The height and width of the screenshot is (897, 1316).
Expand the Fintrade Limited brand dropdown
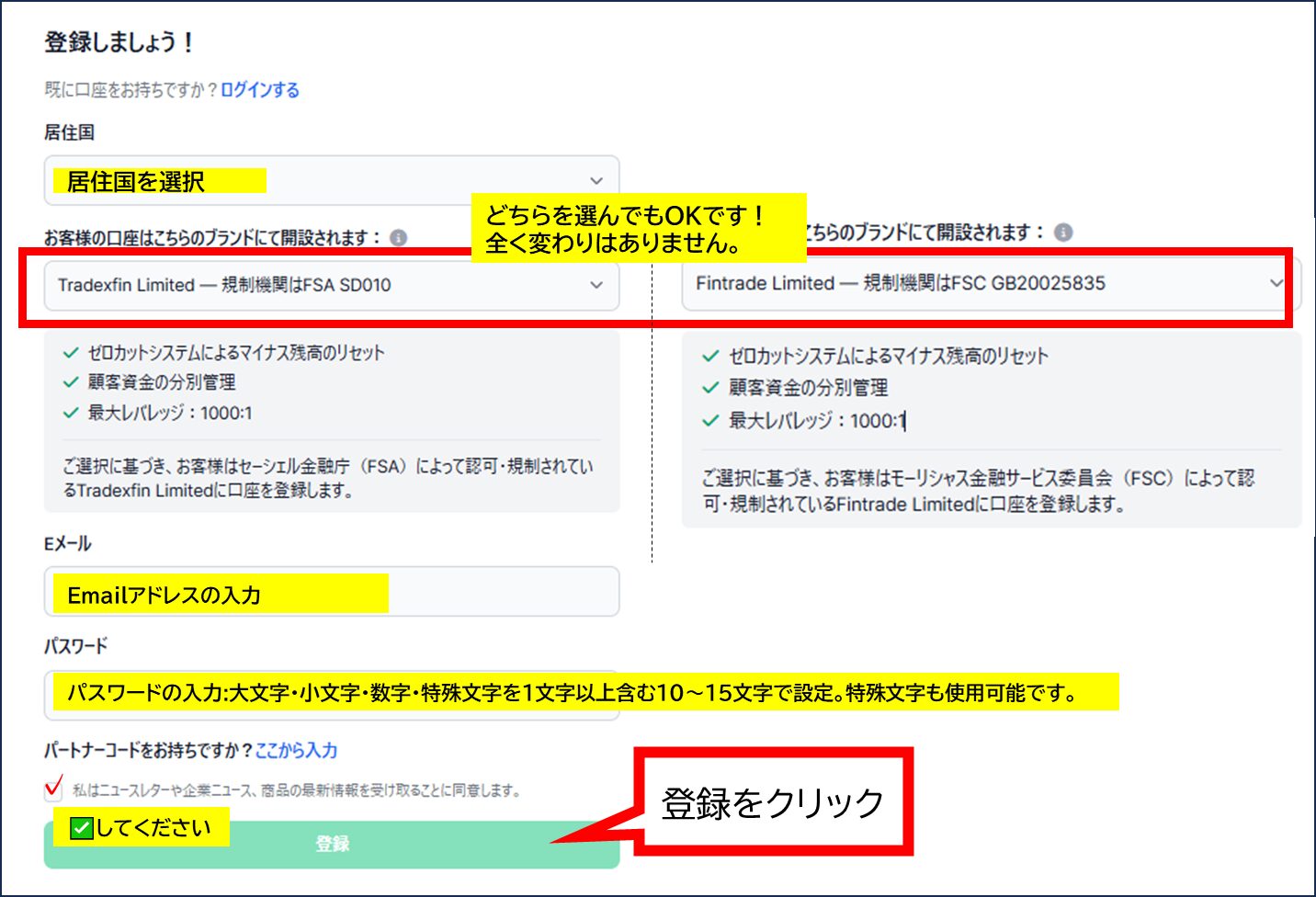[990, 283]
